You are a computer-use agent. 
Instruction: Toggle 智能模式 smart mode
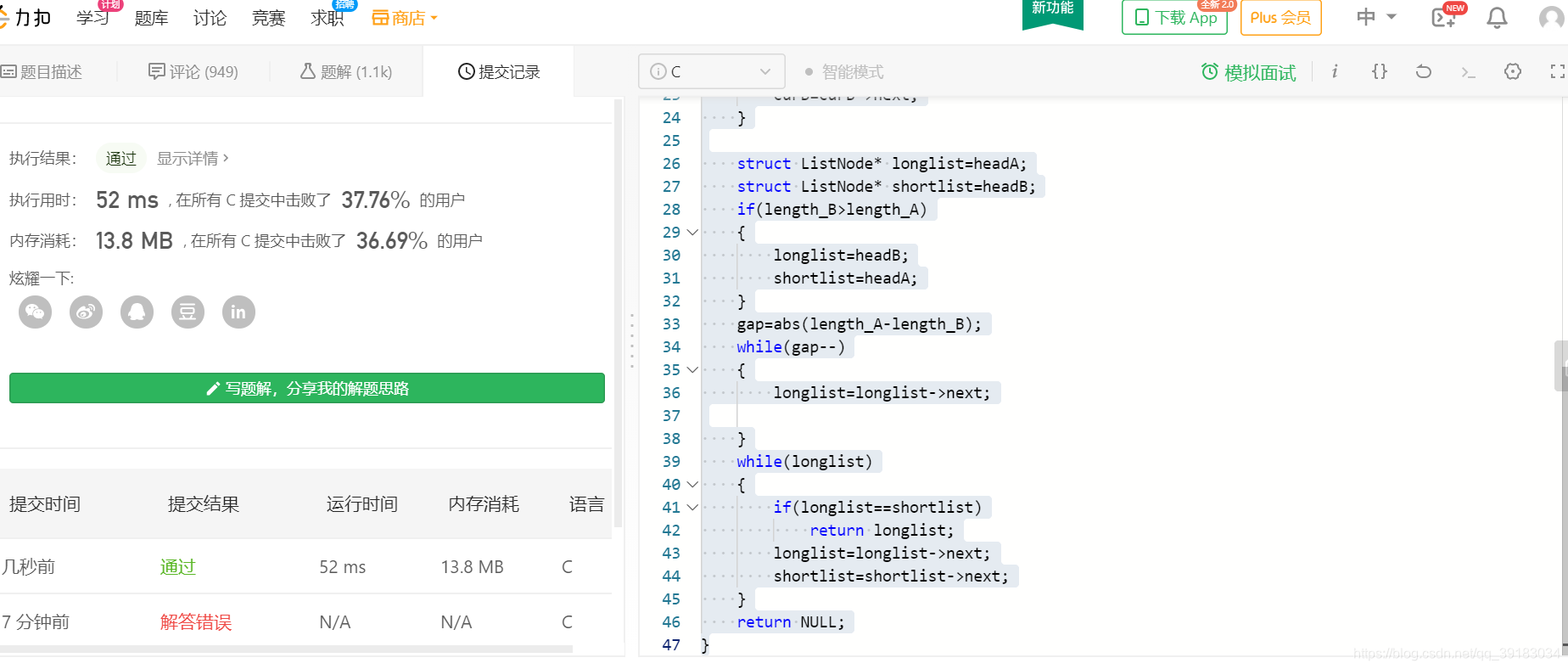pyautogui.click(x=844, y=72)
